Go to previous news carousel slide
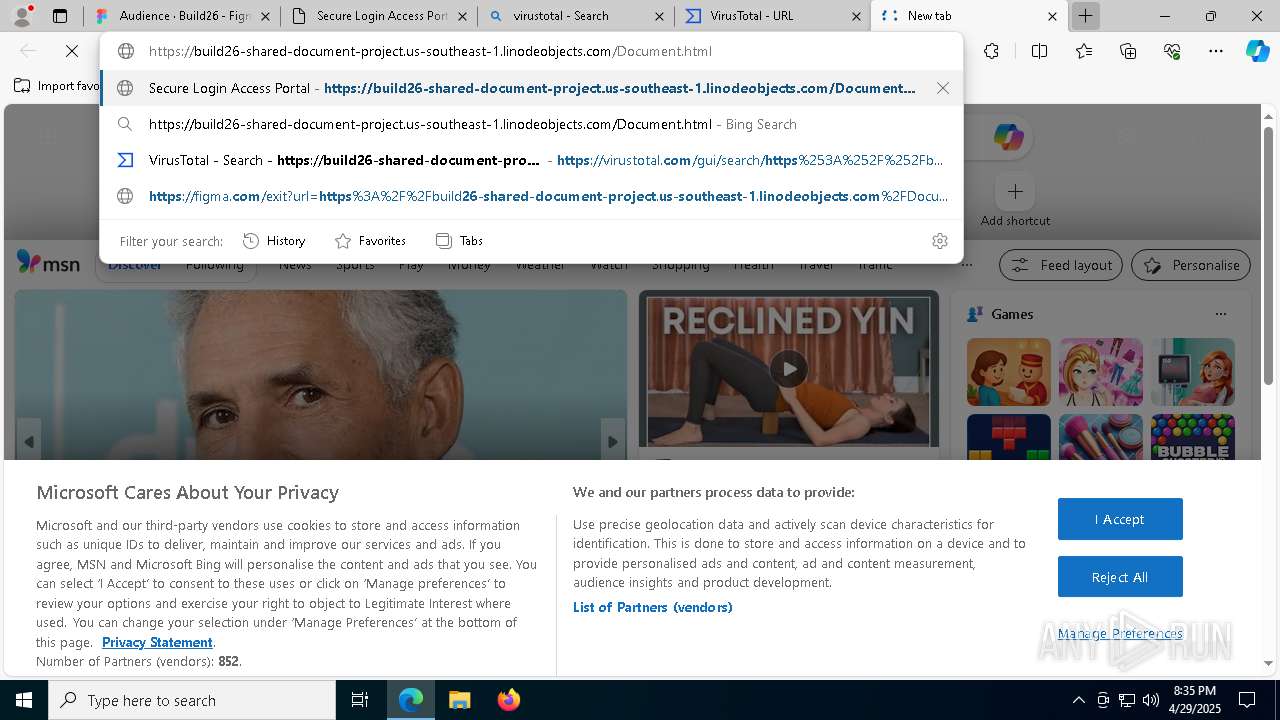The image size is (1280, 720). click(28, 441)
